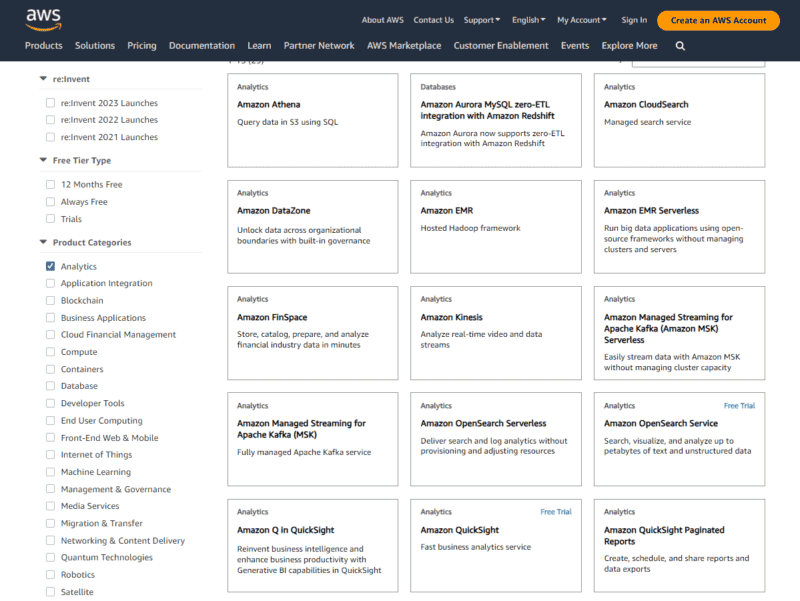Open the AWS Marketplace menu item
Screen dimensions: 800x601
[404, 45]
